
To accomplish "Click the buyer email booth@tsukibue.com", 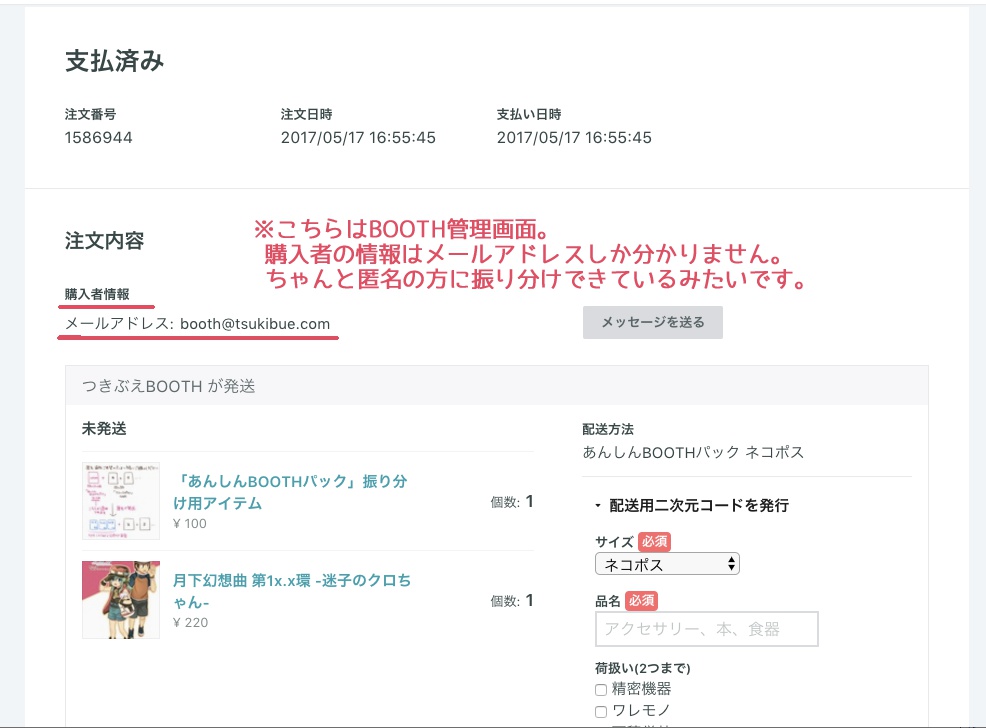I will 264,324.
